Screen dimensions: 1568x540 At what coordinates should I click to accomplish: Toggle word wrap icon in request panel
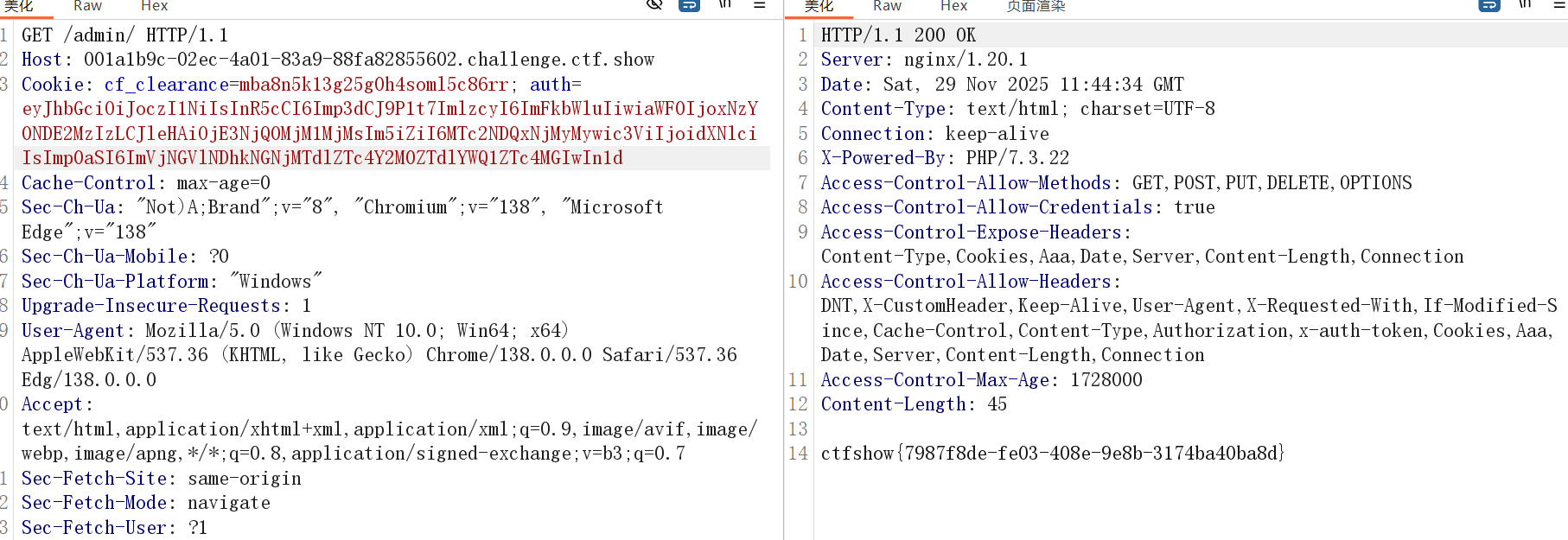(689, 4)
